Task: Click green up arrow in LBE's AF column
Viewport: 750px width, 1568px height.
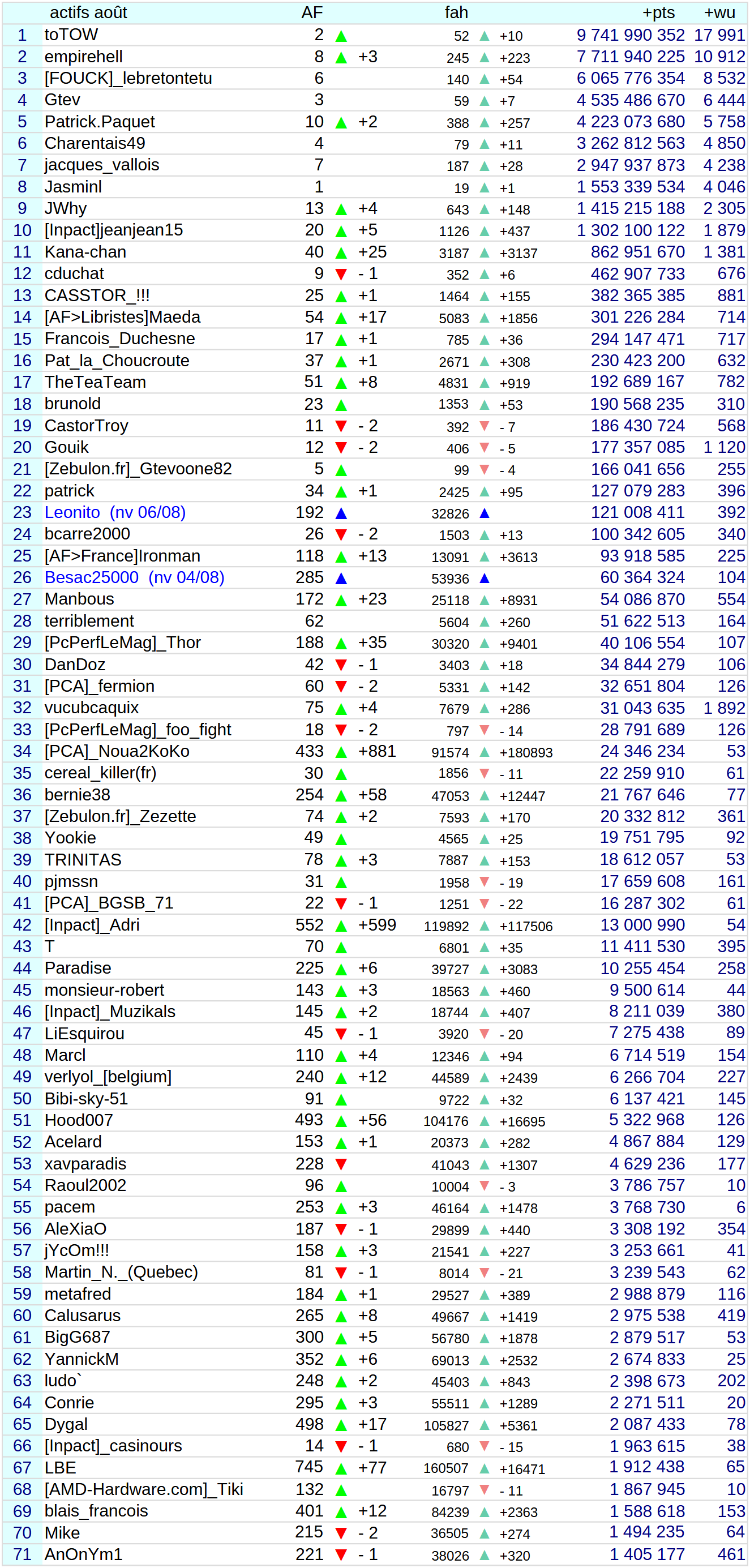Action: pos(341,1468)
